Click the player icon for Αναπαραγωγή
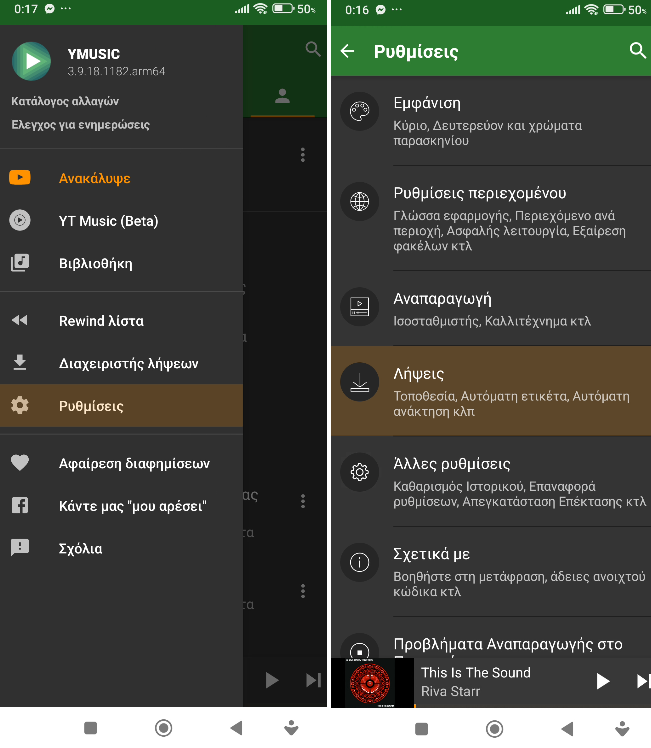This screenshot has width=651, height=748. tap(360, 307)
